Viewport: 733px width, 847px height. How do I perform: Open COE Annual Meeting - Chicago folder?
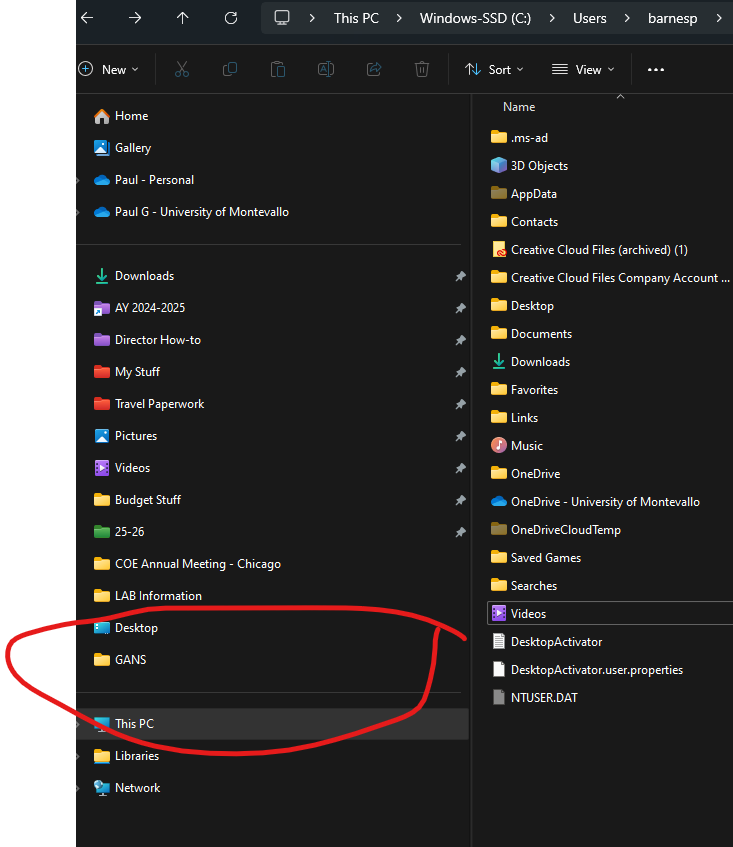187,563
